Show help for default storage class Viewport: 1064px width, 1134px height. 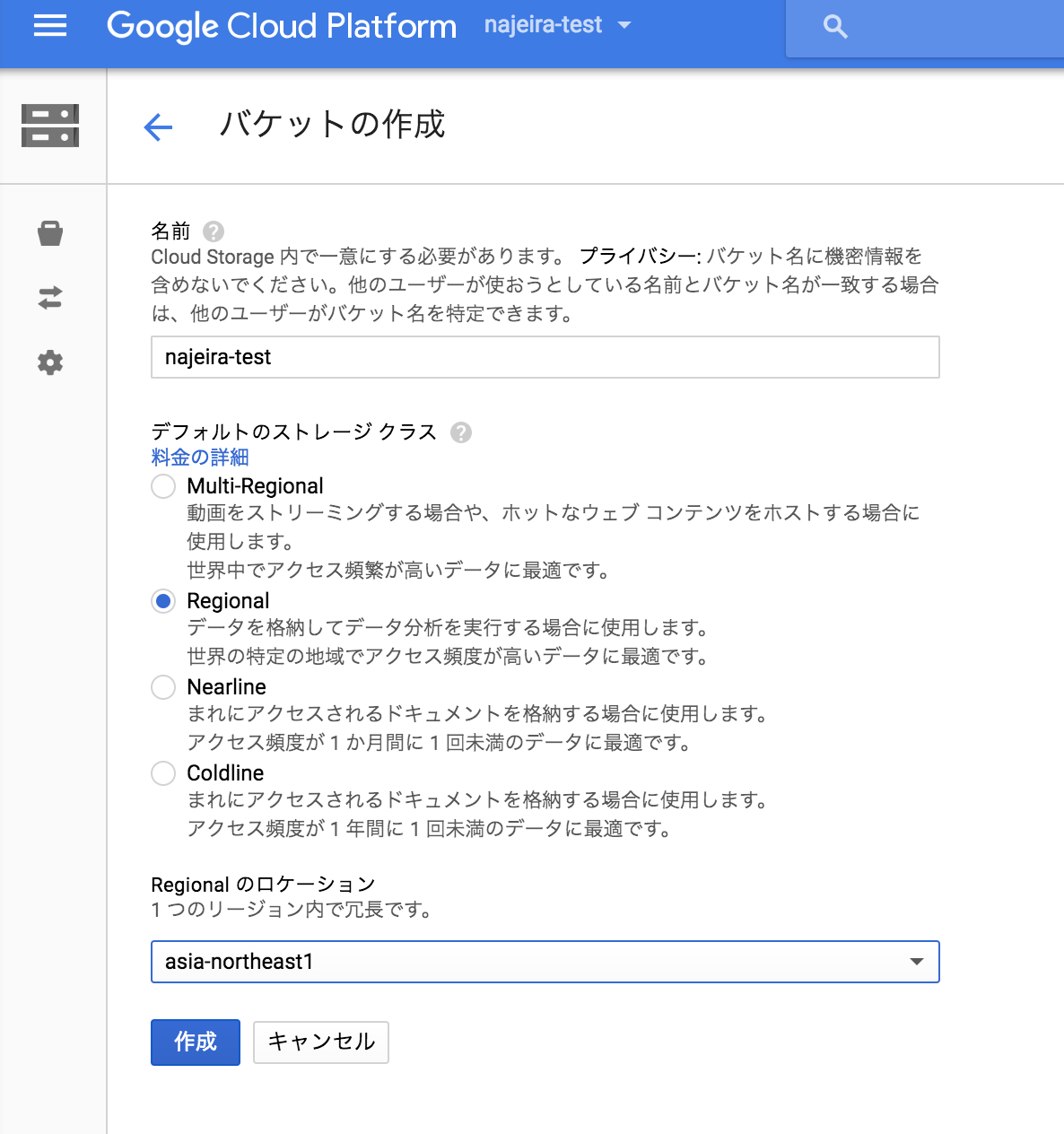pos(461,432)
